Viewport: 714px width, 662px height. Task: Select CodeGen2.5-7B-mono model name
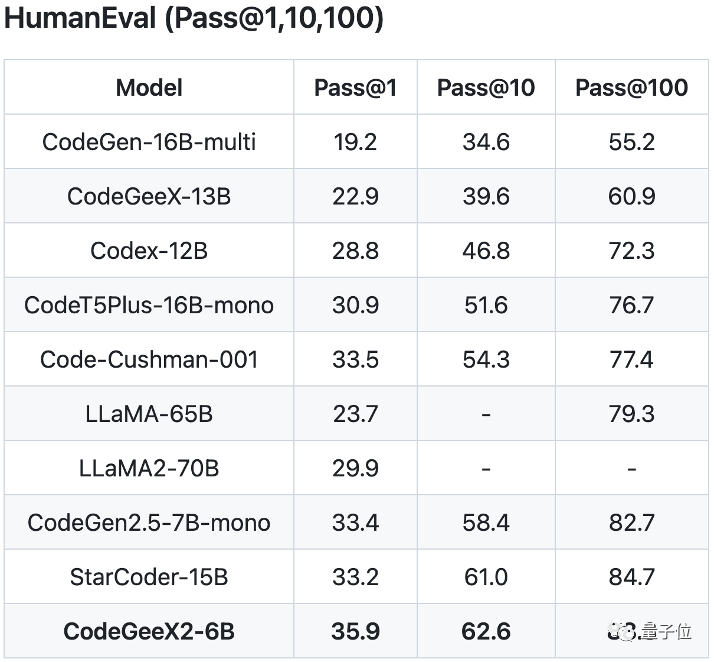(x=149, y=523)
